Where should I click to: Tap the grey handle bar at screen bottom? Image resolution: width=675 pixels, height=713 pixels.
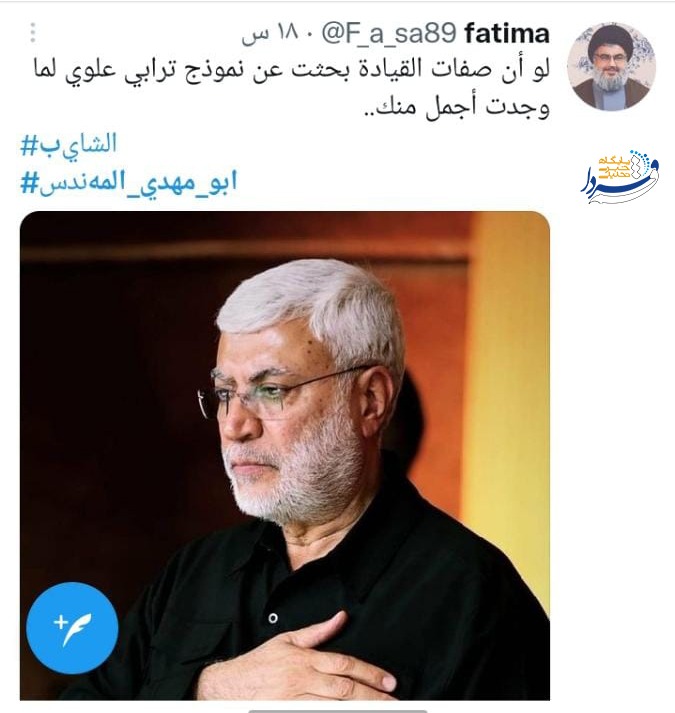(x=338, y=711)
